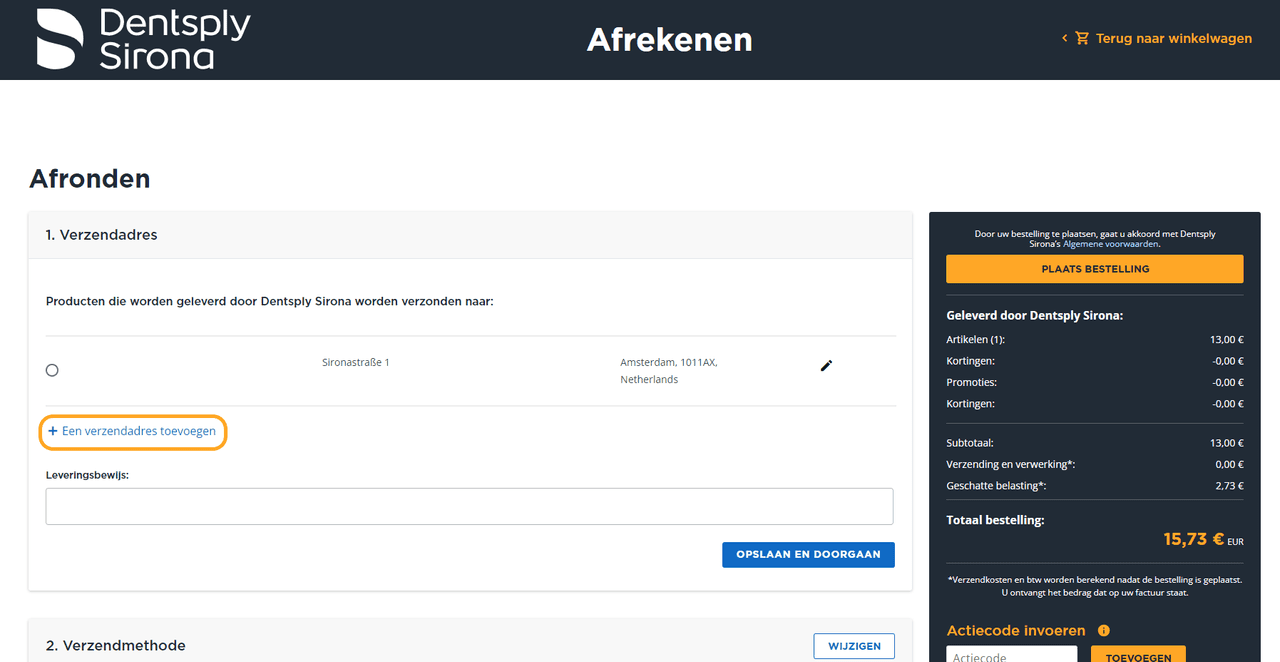Expand the 2. Verzendmethode section header

(x=116, y=646)
